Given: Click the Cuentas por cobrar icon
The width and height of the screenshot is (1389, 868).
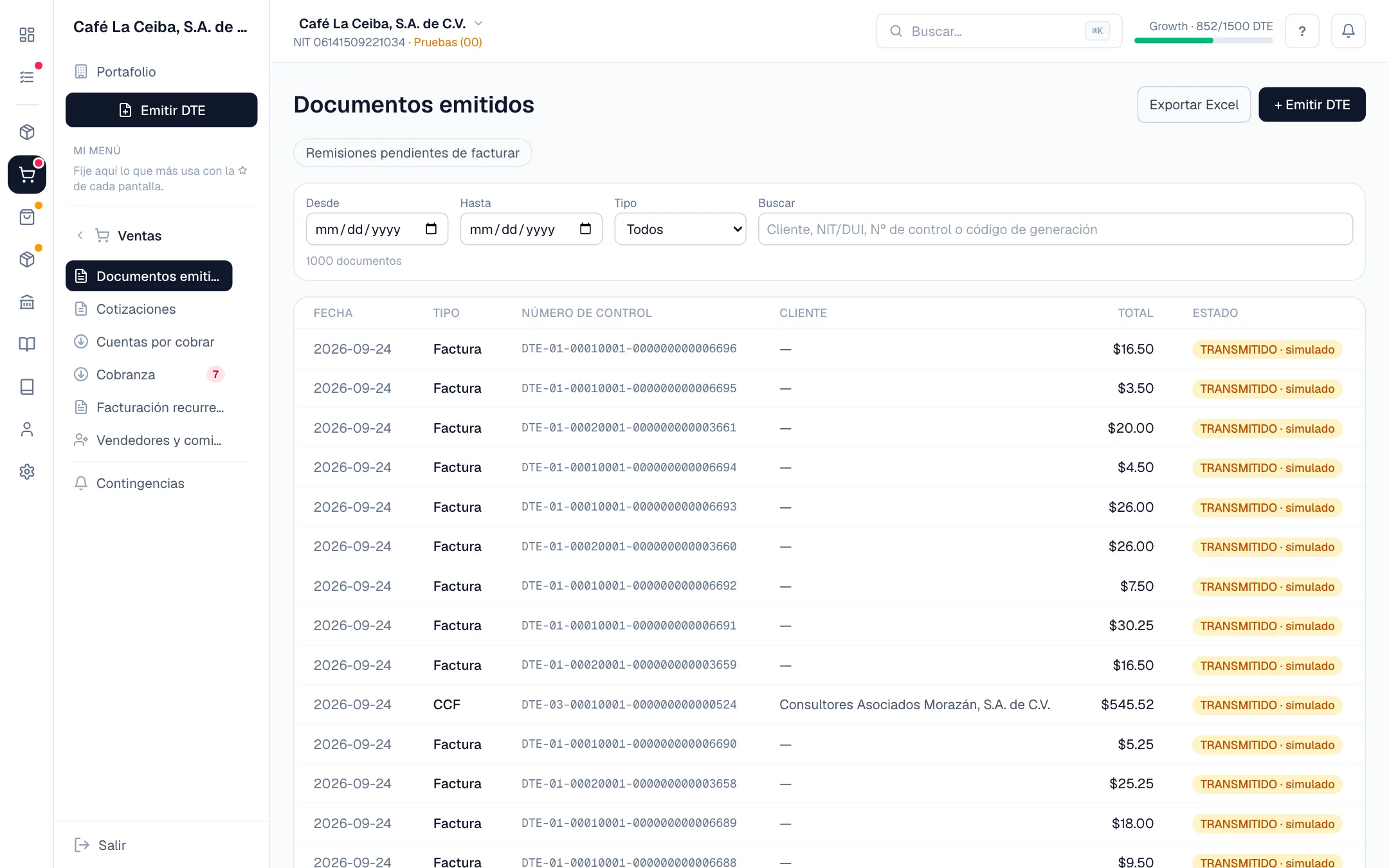Looking at the screenshot, I should coord(81,341).
